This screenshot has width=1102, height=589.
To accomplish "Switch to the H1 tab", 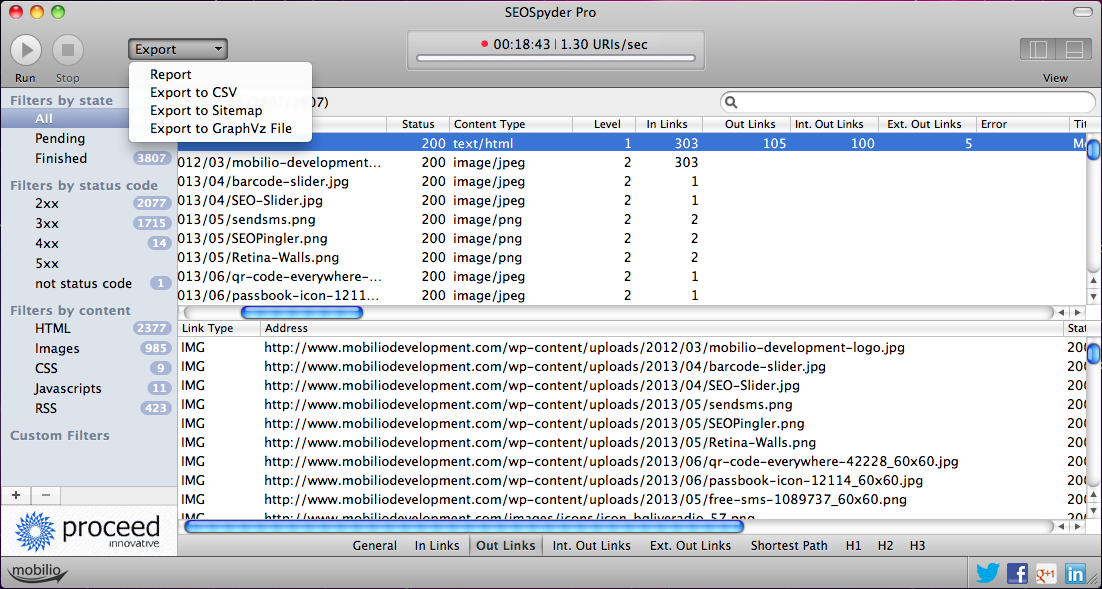I will tap(854, 545).
